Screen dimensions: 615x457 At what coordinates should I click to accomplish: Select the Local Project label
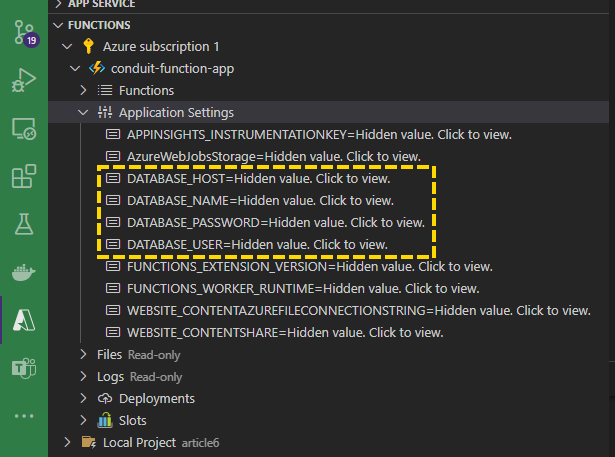tap(139, 442)
